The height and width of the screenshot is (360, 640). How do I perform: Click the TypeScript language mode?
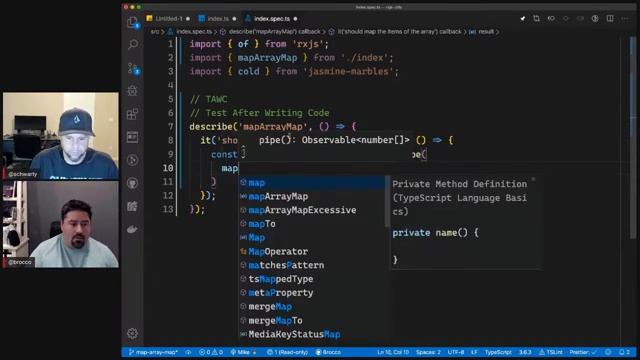coord(498,352)
